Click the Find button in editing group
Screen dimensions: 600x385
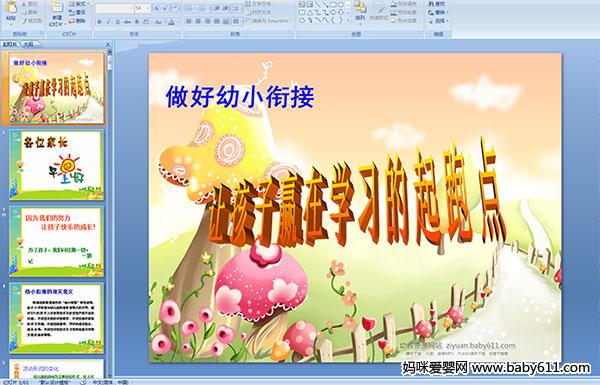point(438,4)
